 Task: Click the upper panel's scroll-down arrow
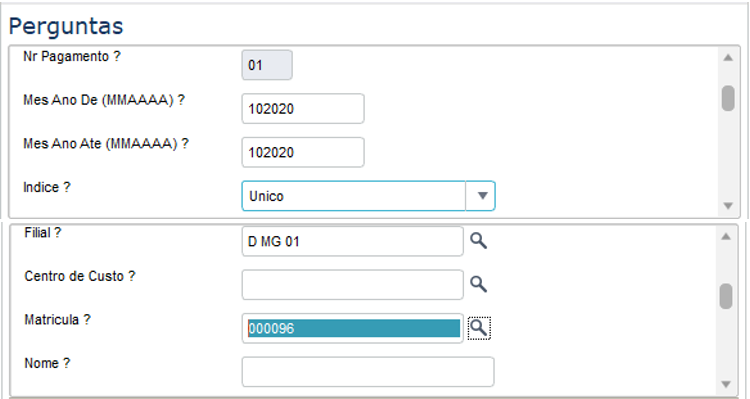point(728,206)
